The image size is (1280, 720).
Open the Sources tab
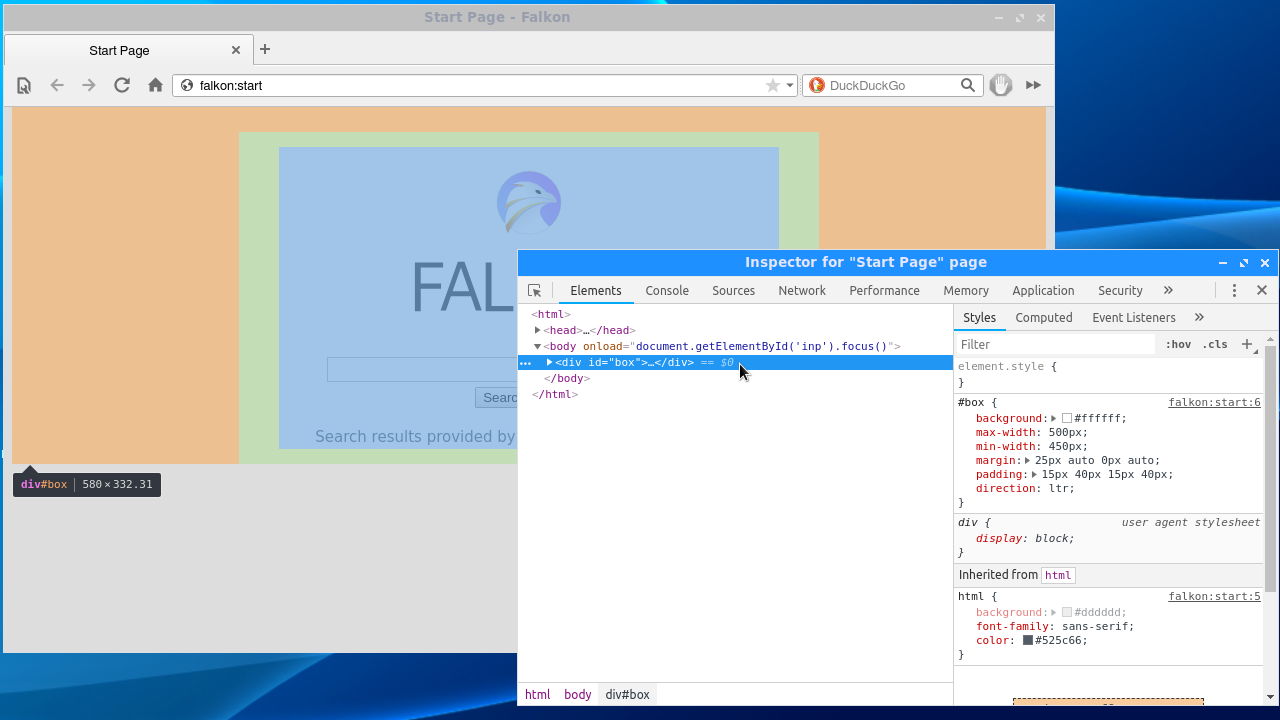[733, 291]
